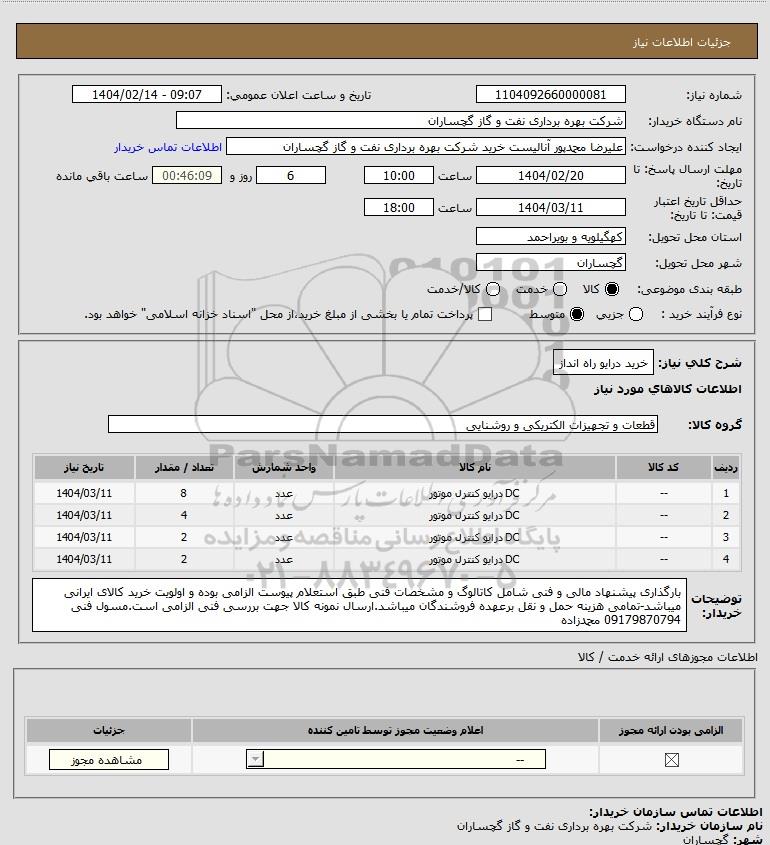Select the کالا/خدمت radio button
770x845 pixels.
click(492, 289)
